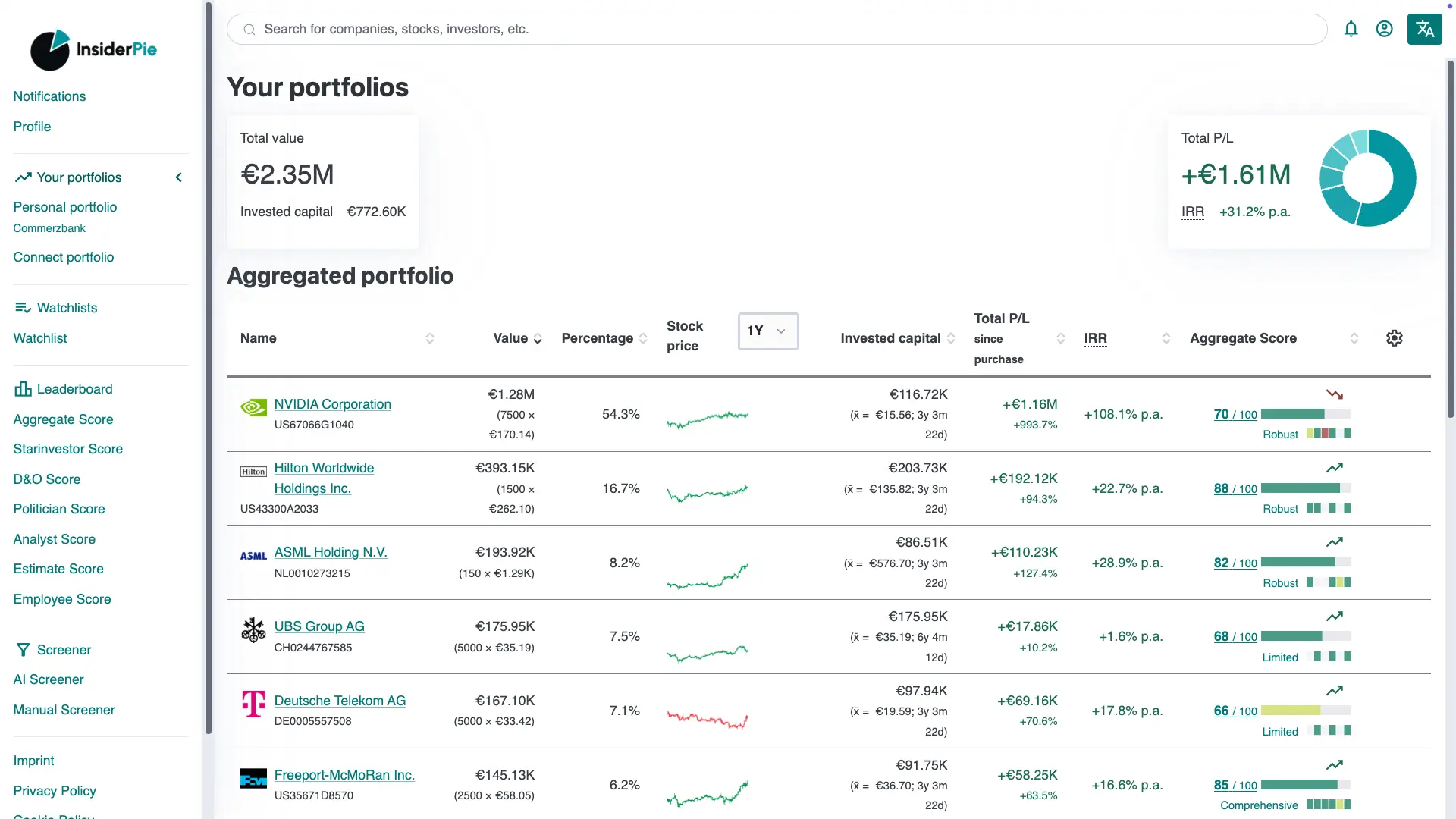
Task: Open the notifications bell icon
Action: pyautogui.click(x=1351, y=29)
